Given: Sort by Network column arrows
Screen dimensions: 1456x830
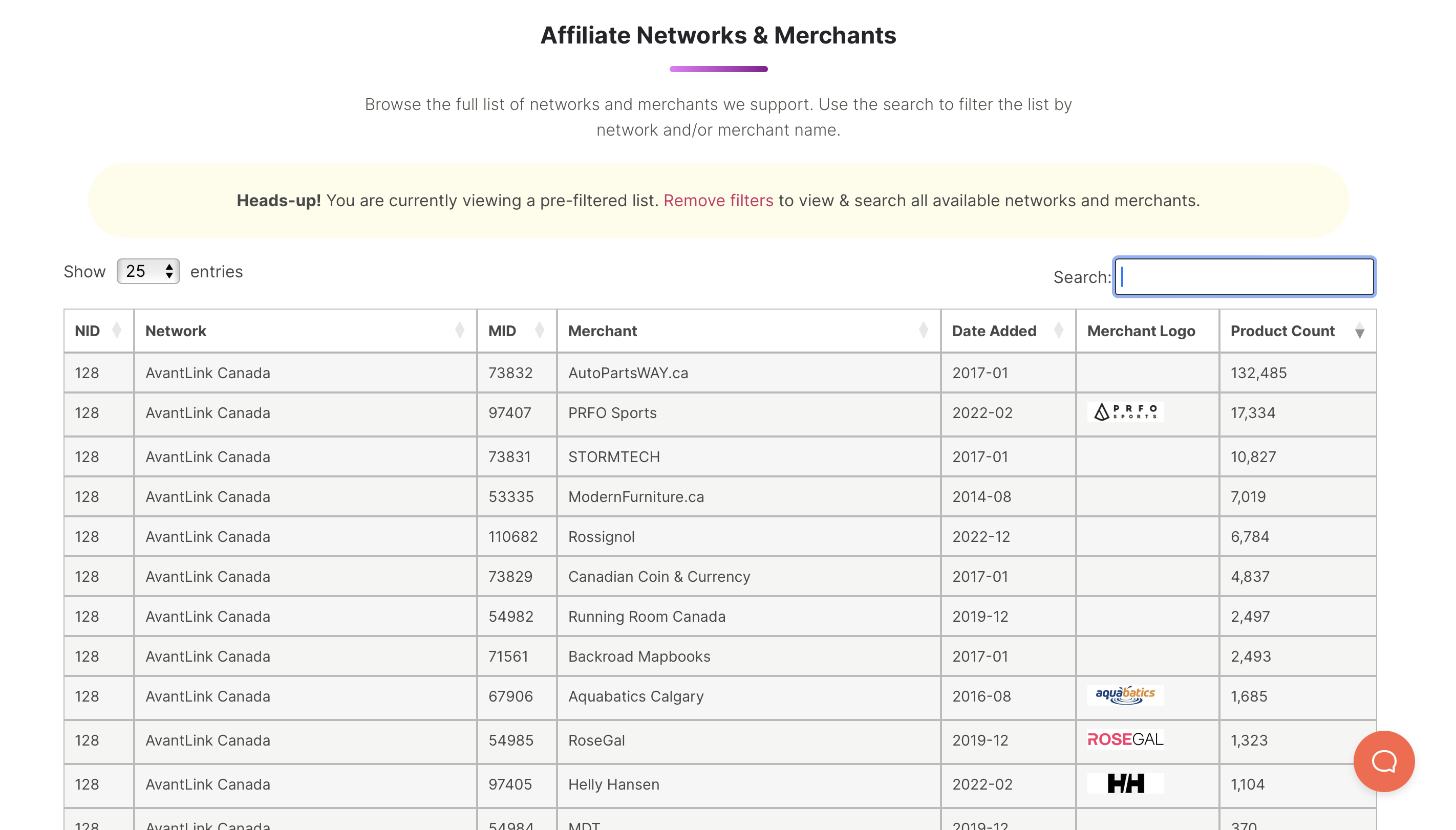Looking at the screenshot, I should click(x=460, y=331).
